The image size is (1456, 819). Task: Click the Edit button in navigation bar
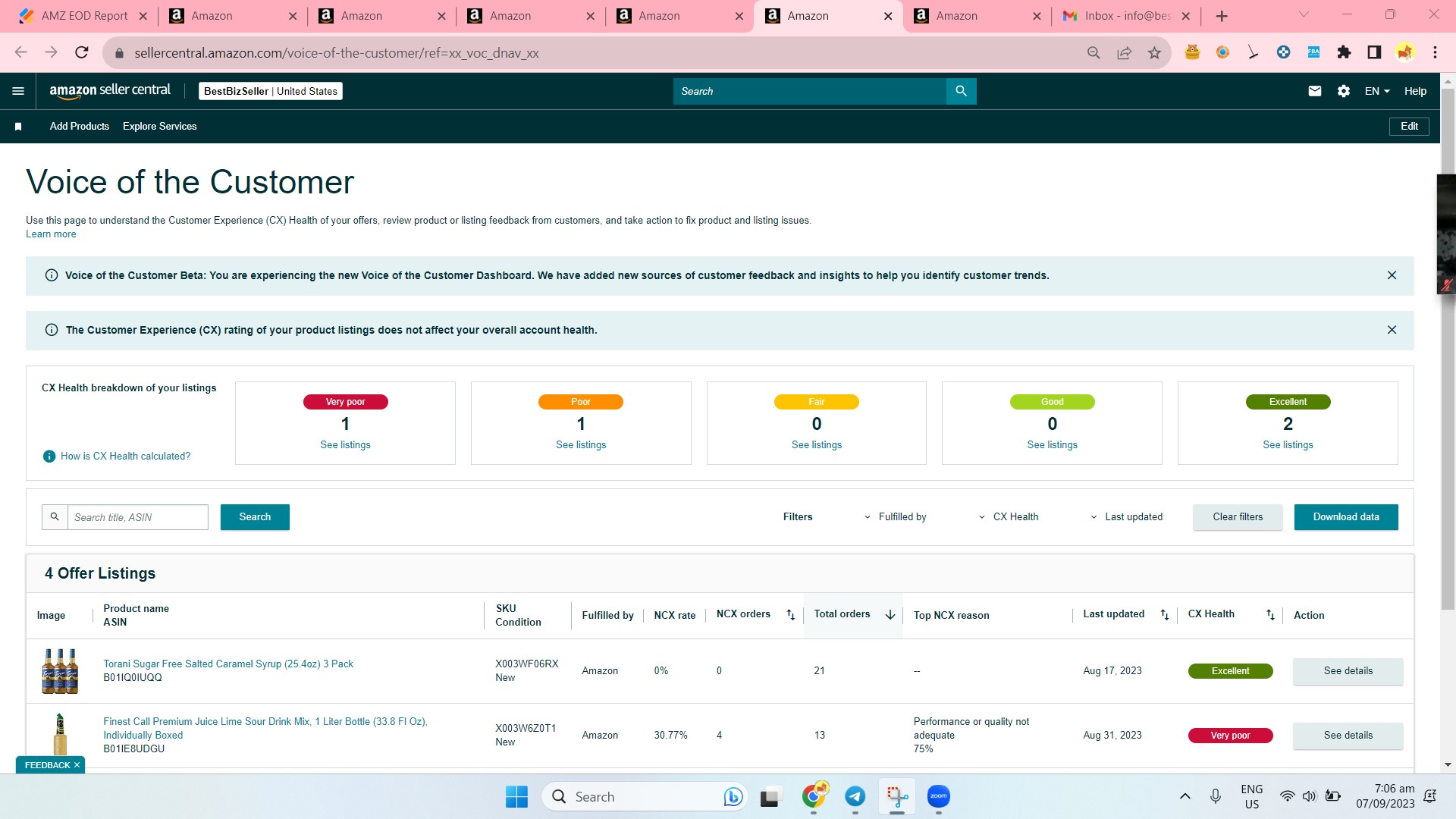(1409, 127)
